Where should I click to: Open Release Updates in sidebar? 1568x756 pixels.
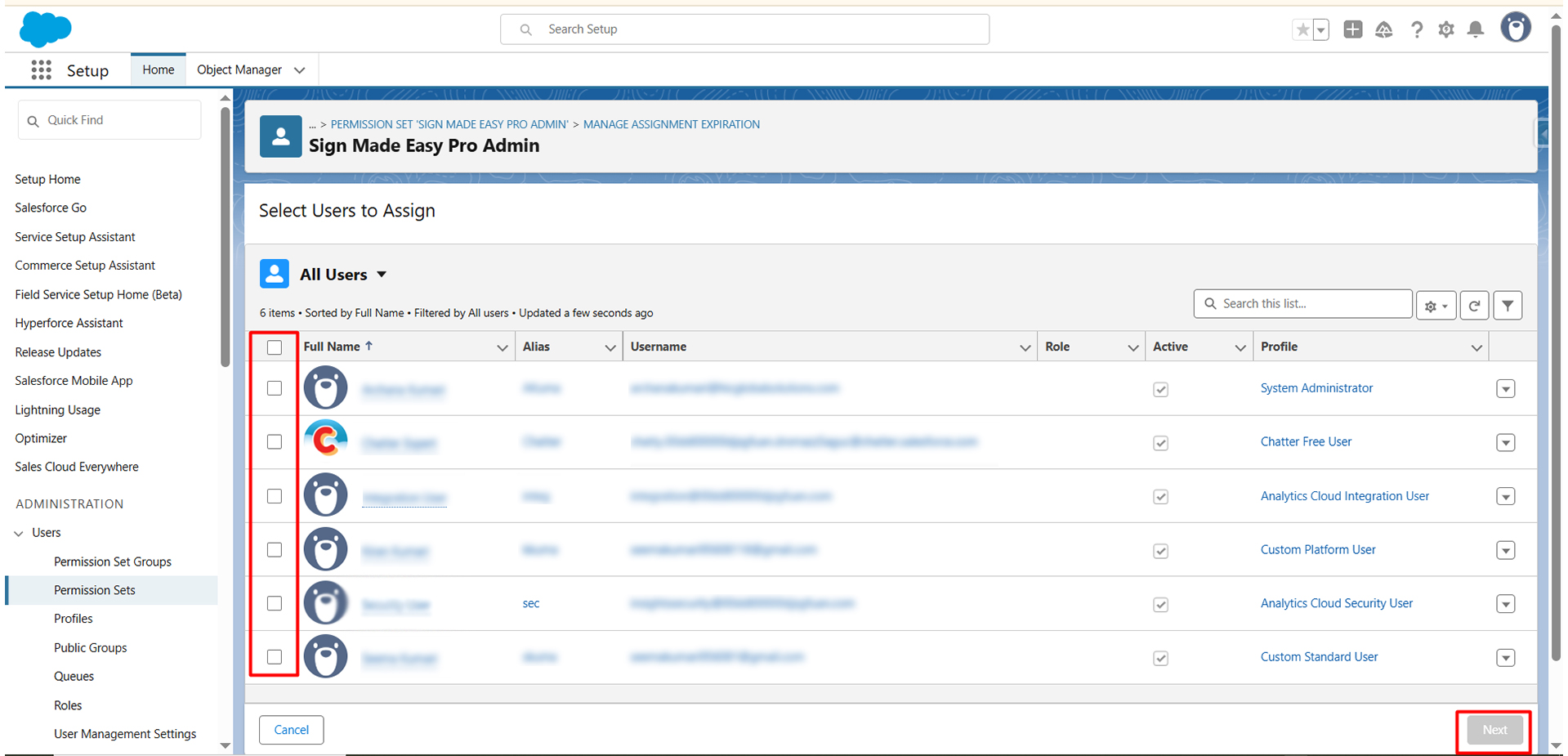click(x=58, y=352)
